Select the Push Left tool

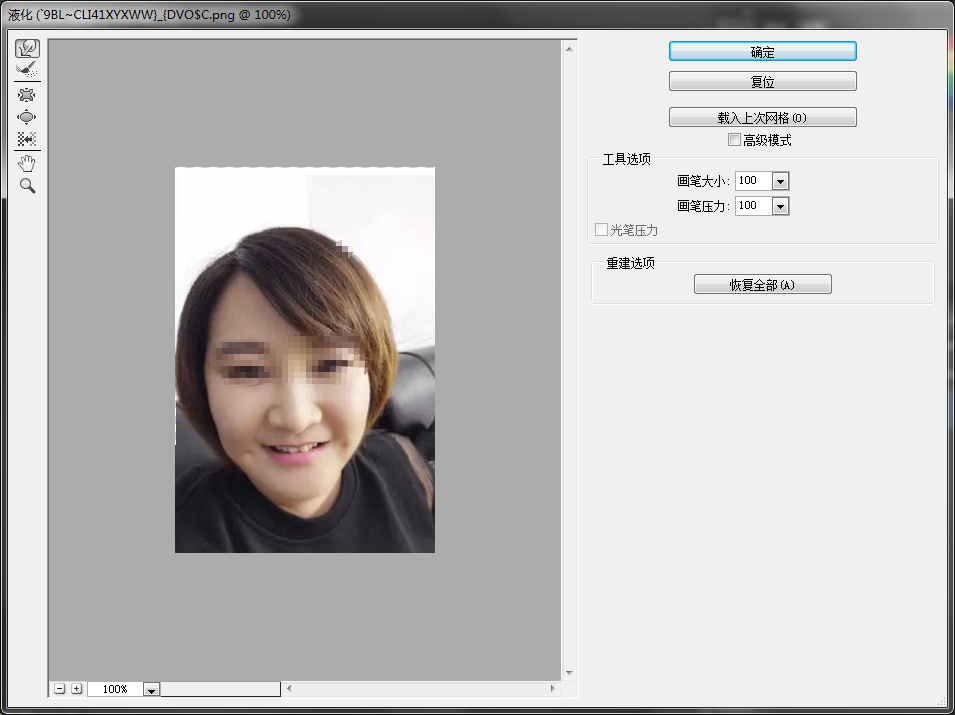tap(27, 139)
